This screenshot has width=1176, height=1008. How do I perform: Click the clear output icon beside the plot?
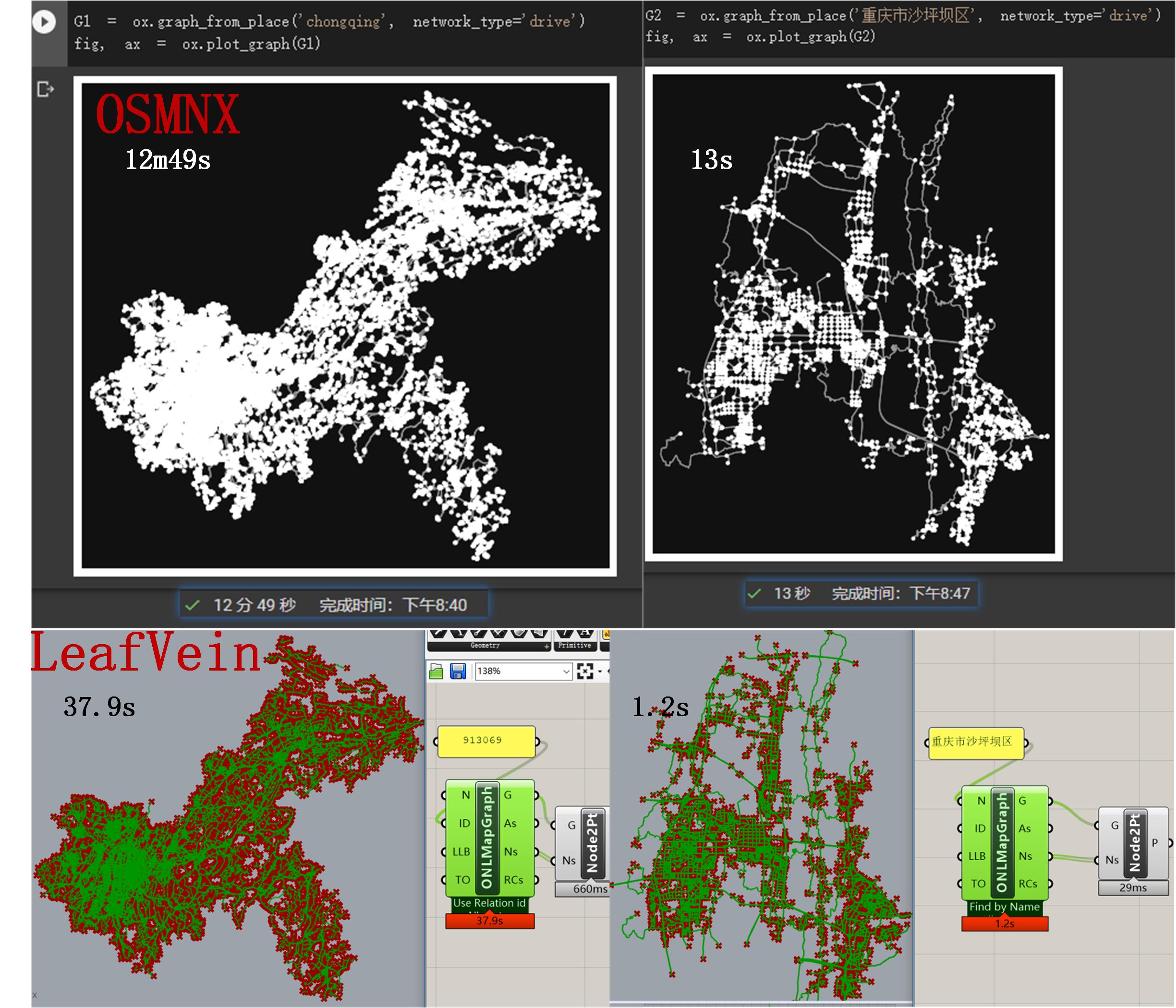45,89
